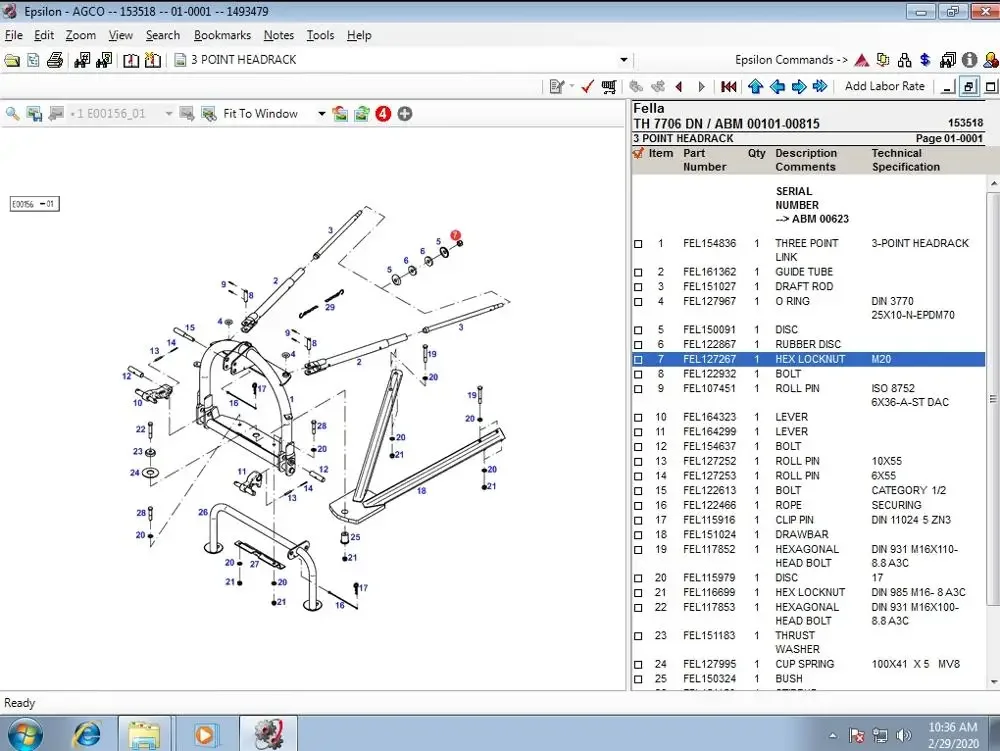Screen dimensions: 1000x751
Task: Open the Tools menu
Action: point(320,35)
